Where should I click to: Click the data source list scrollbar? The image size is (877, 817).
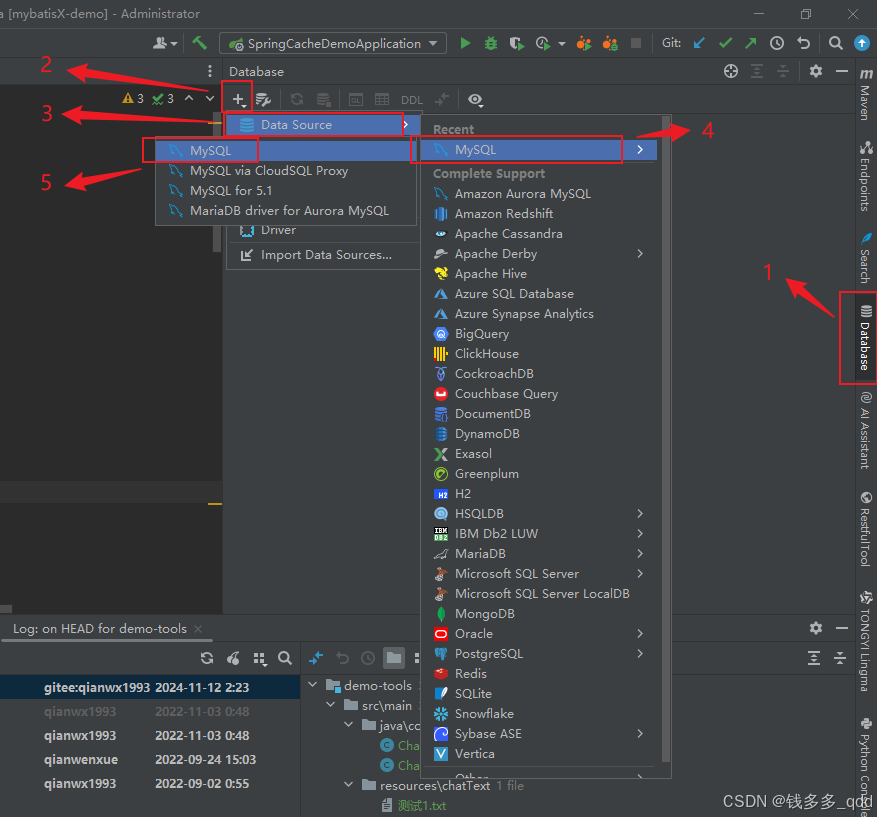(x=666, y=440)
